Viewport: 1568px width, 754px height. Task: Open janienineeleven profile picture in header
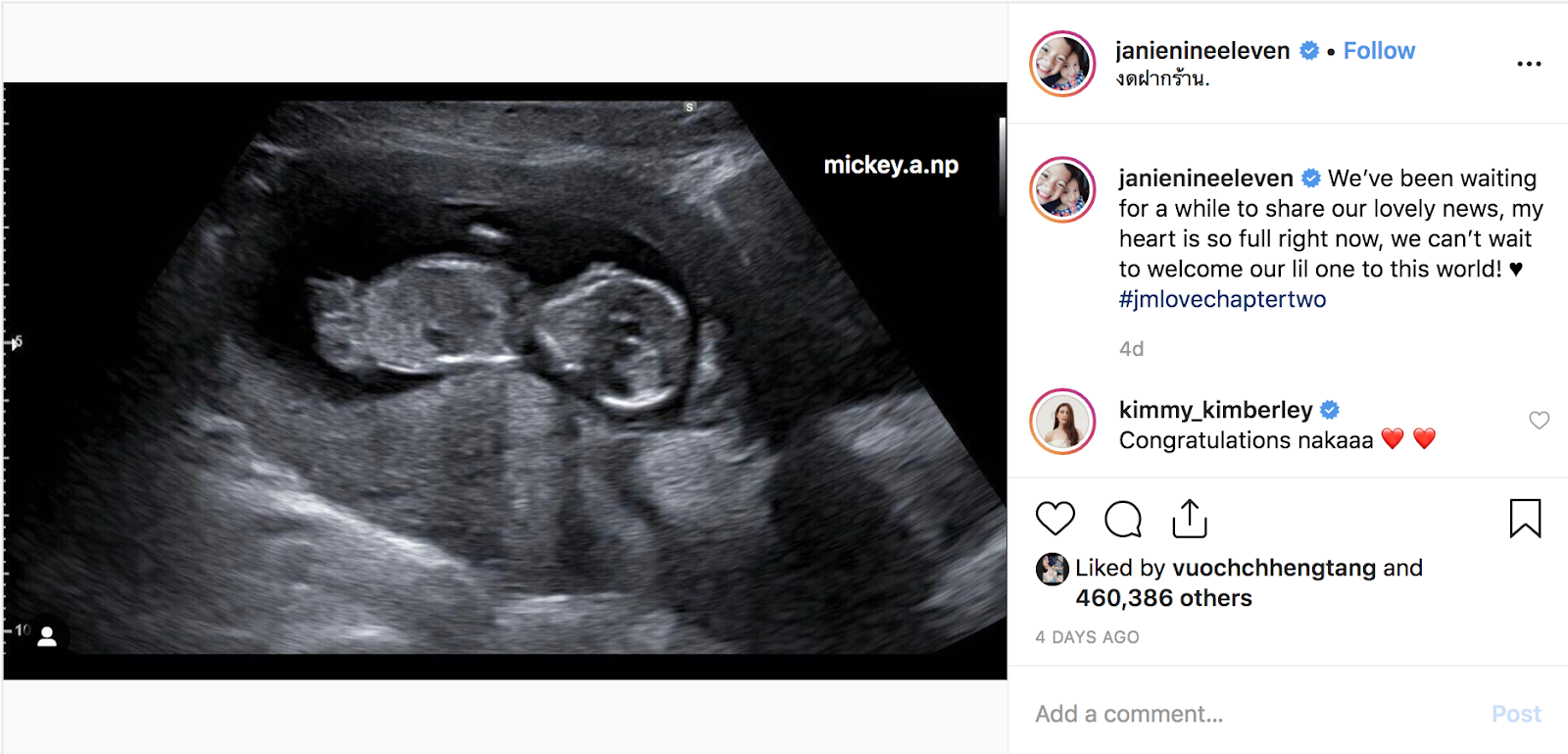pyautogui.click(x=1062, y=64)
